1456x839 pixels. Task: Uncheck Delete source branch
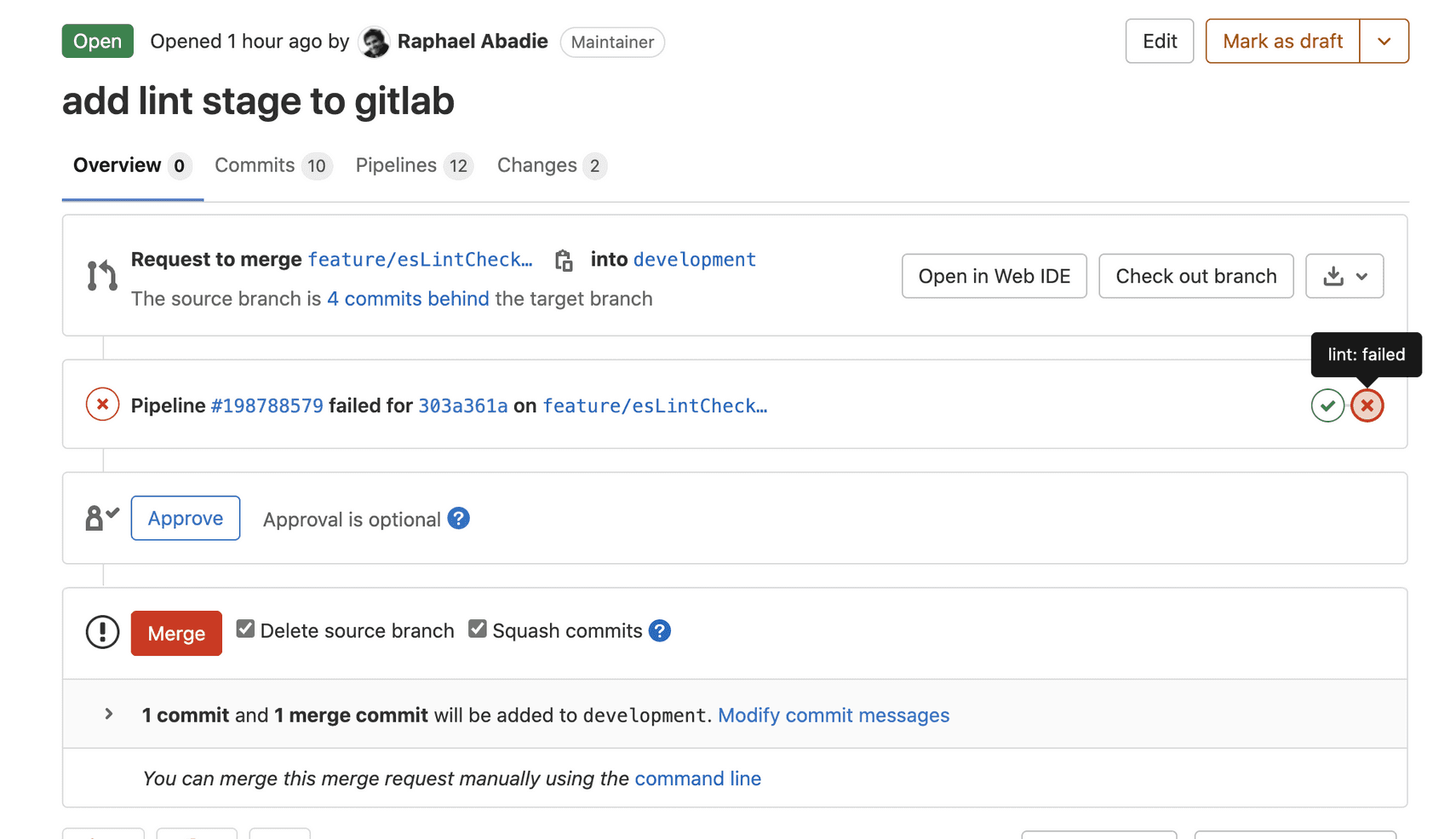245,628
